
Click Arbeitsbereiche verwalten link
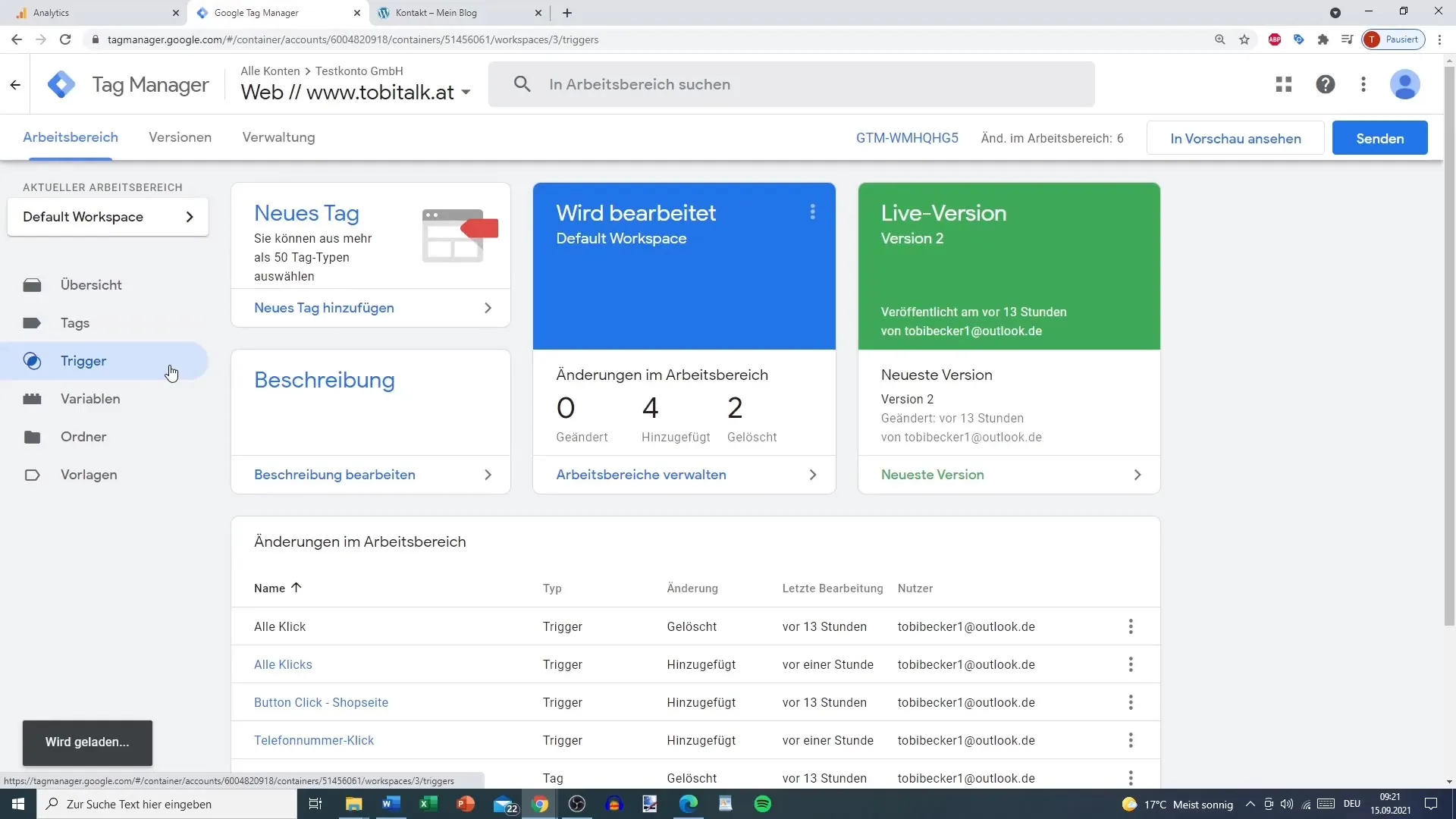click(641, 475)
